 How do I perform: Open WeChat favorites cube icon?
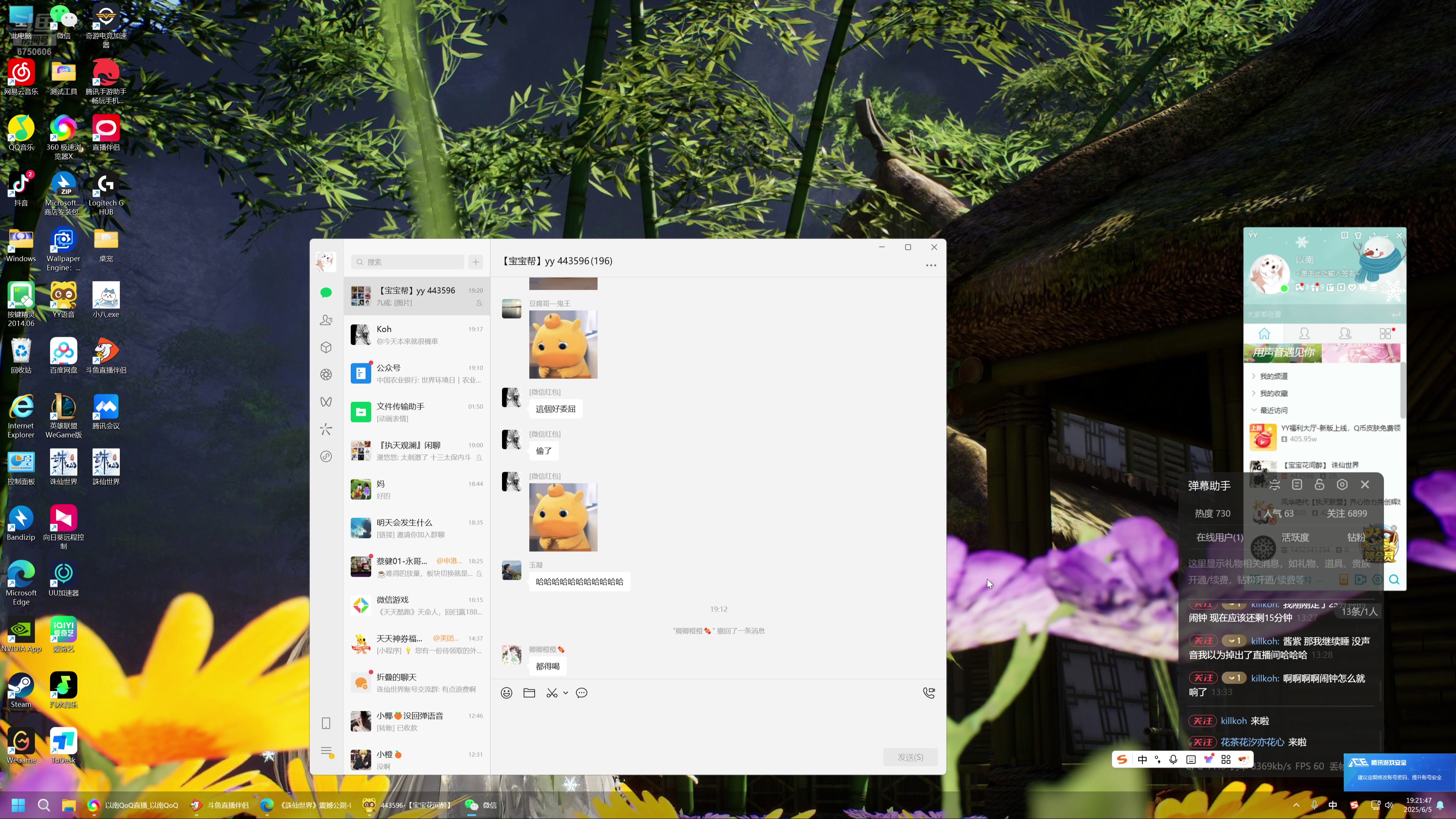pos(326,347)
